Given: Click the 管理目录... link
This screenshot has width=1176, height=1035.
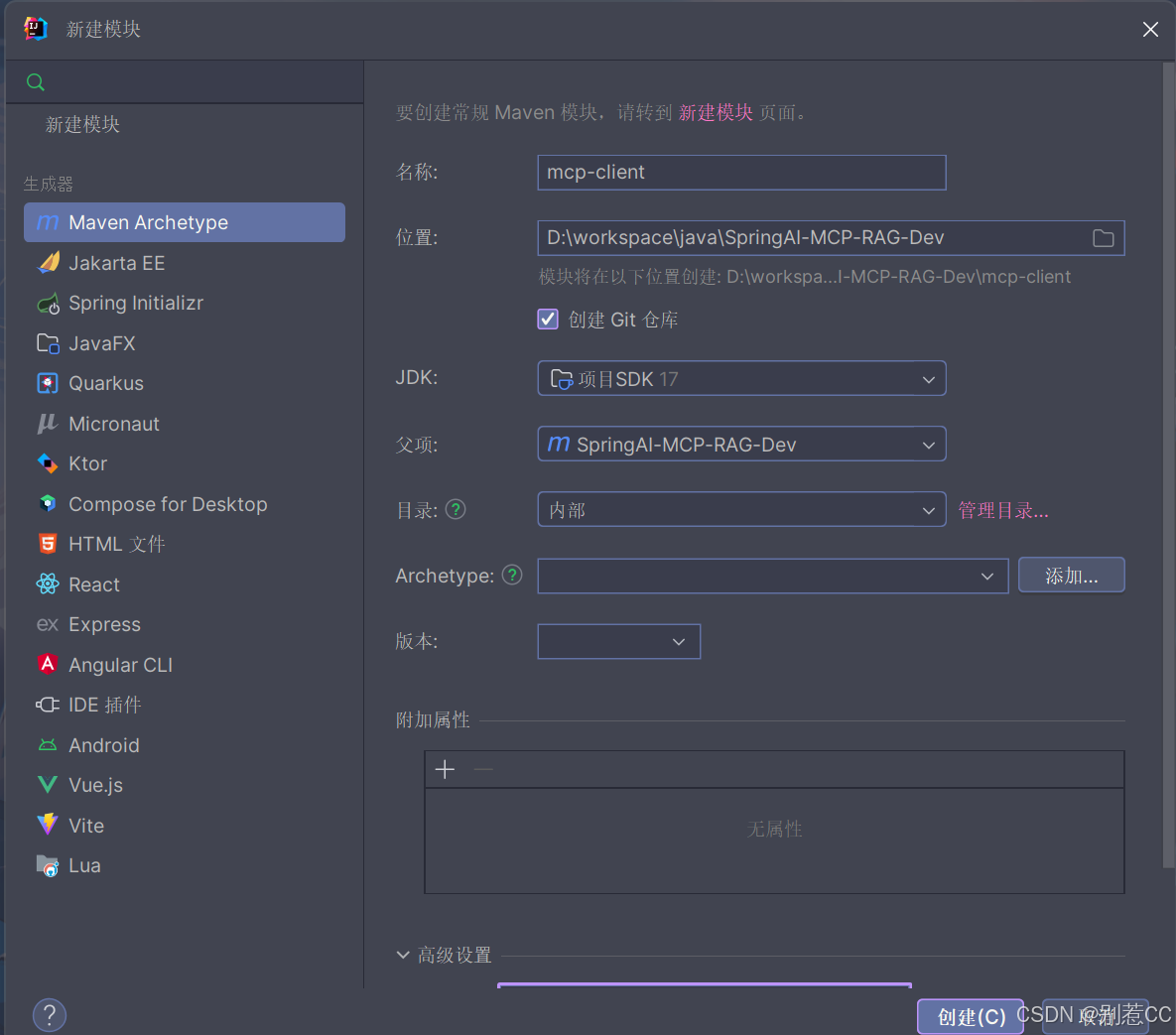Looking at the screenshot, I should click(x=1003, y=511).
